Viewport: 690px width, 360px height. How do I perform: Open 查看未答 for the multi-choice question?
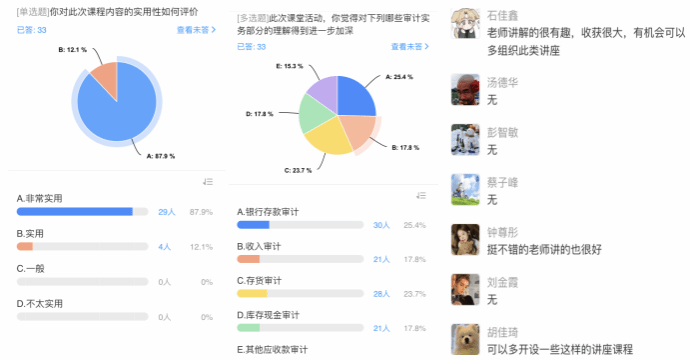click(x=410, y=47)
